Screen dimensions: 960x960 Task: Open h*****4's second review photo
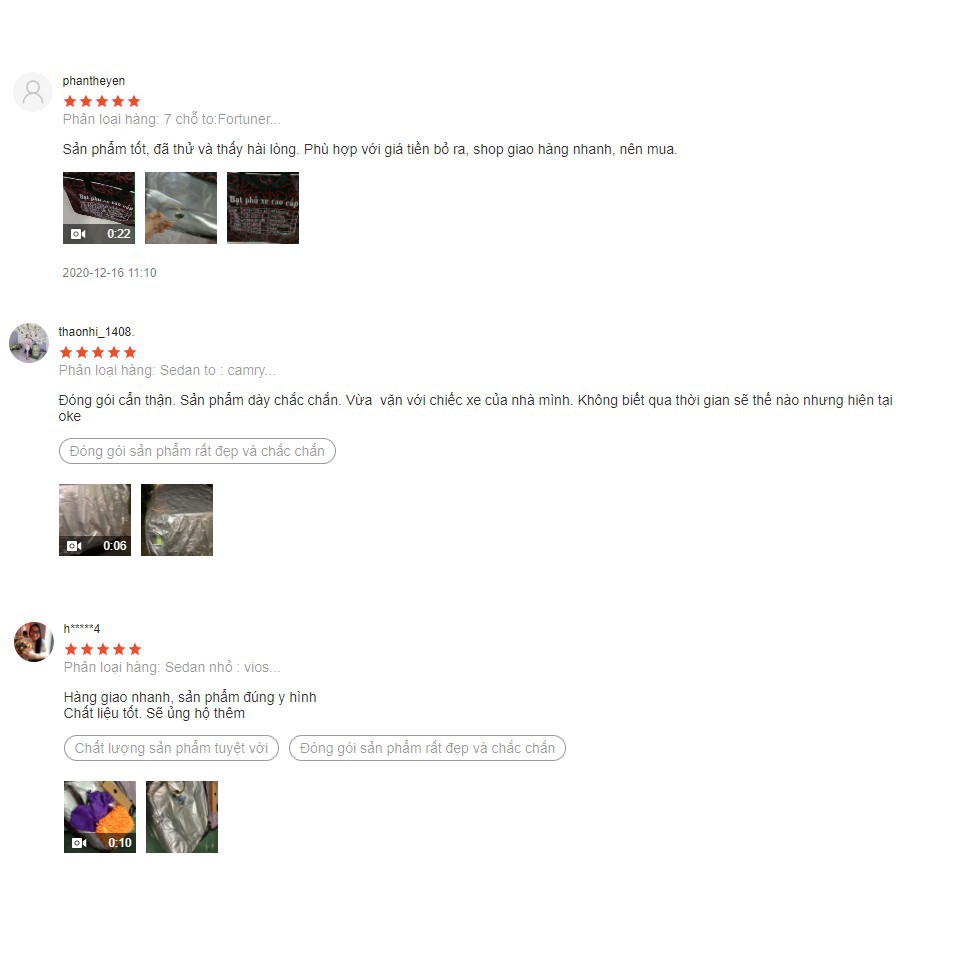click(x=182, y=817)
